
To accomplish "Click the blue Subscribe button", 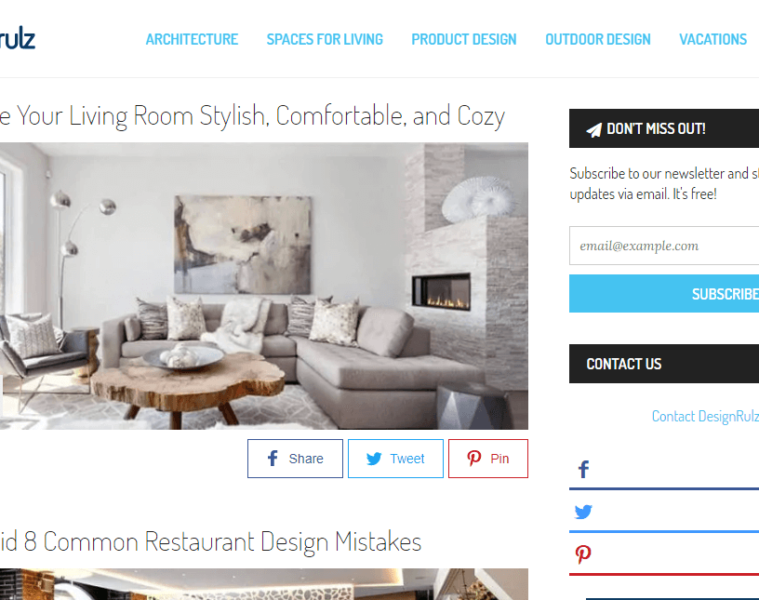I will (664, 294).
